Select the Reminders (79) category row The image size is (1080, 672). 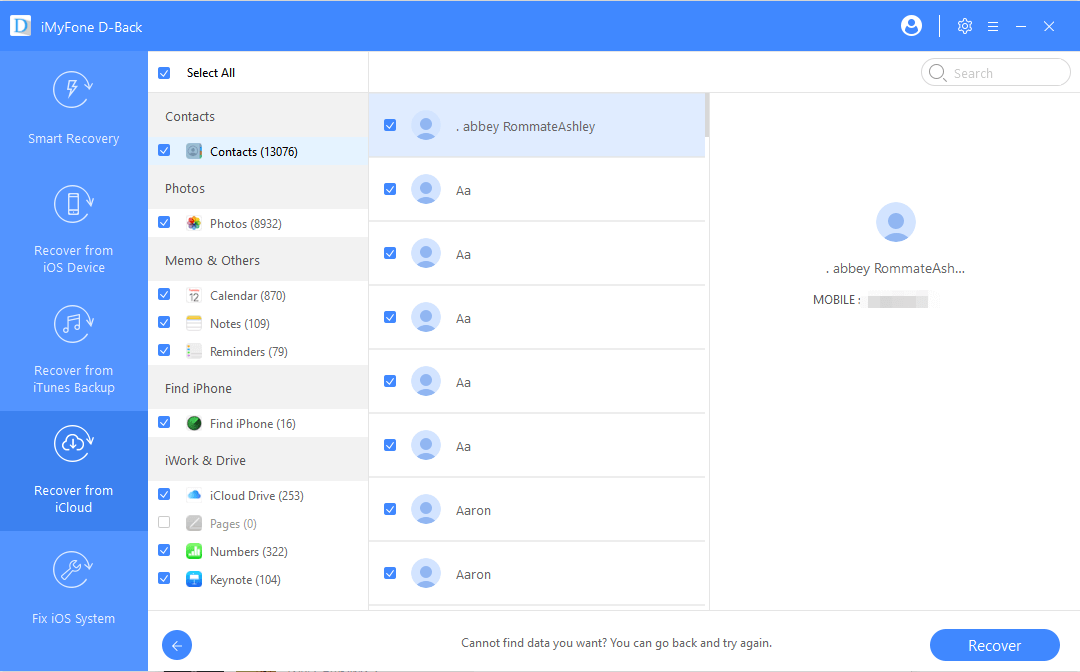(x=258, y=351)
